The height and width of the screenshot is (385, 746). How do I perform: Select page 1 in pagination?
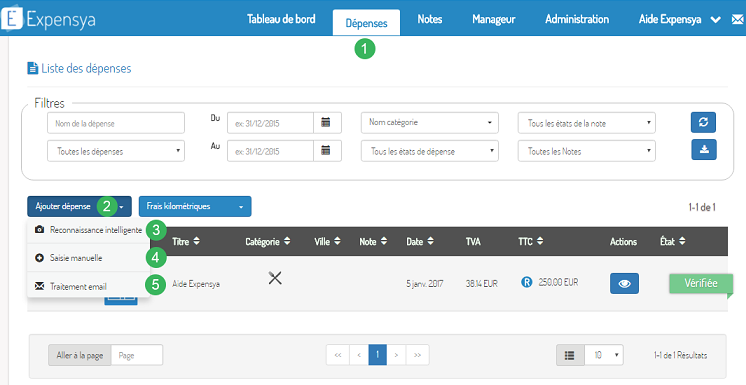(377, 355)
